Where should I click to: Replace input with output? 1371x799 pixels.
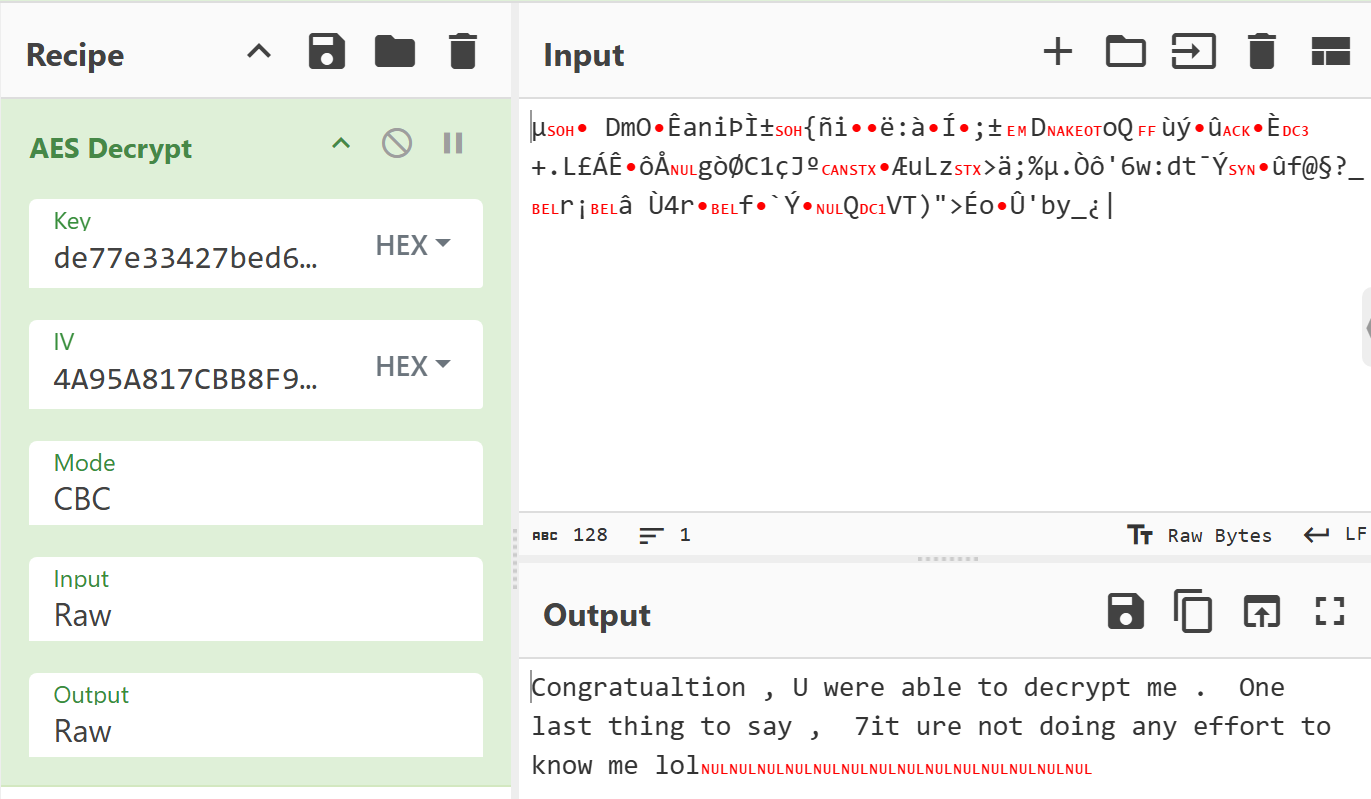pyautogui.click(x=1261, y=611)
